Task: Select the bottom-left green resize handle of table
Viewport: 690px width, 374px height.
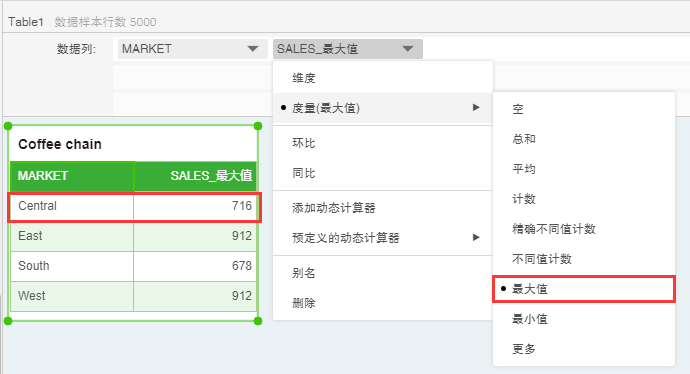Action: 8,321
